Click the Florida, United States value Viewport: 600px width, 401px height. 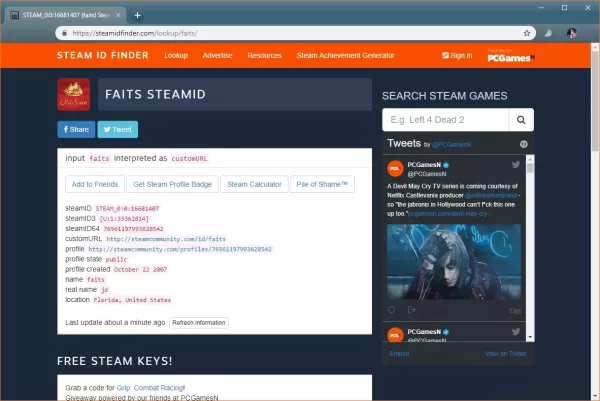pos(132,300)
